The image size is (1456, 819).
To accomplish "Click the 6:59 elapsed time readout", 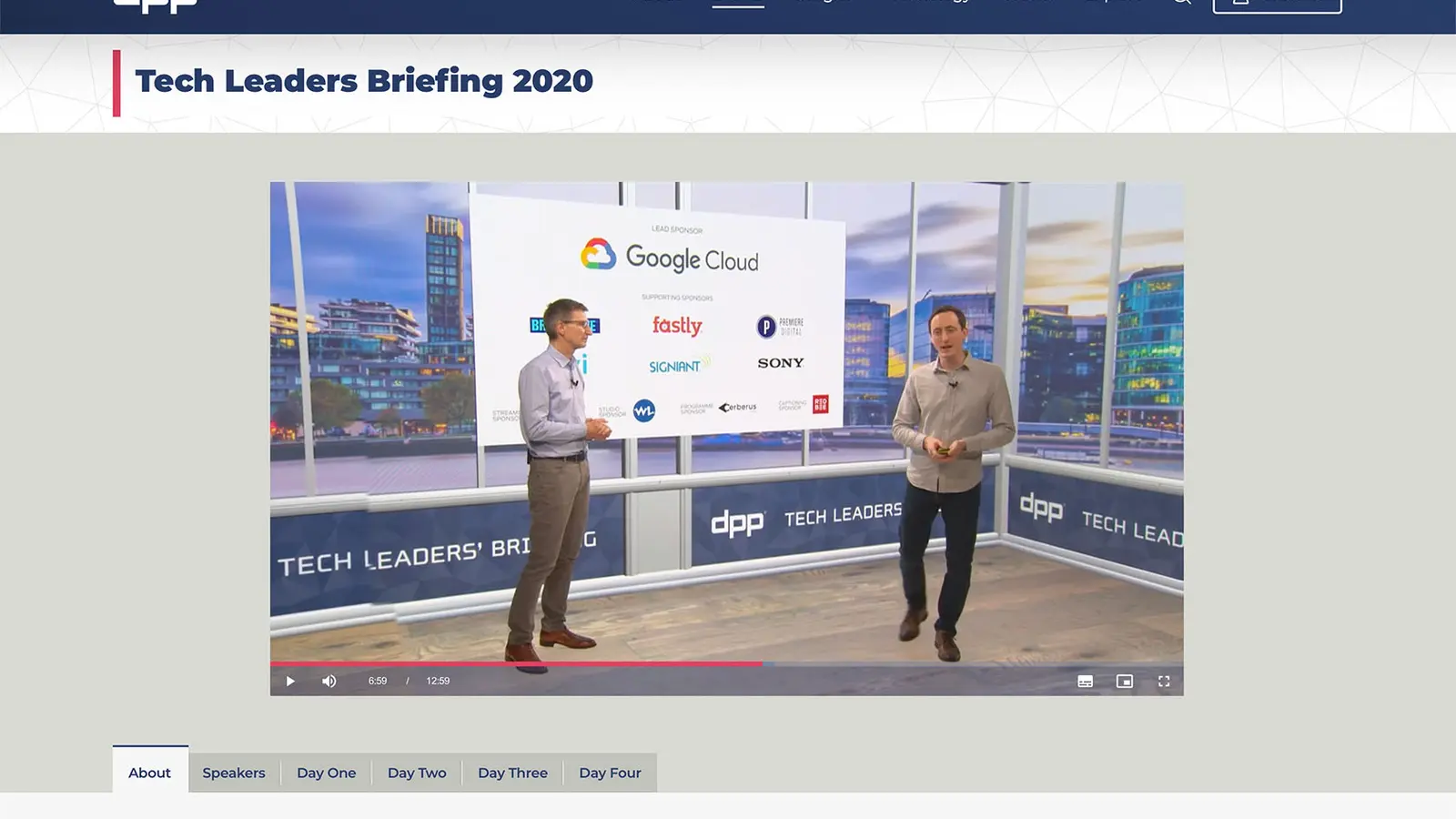I will pyautogui.click(x=378, y=682).
